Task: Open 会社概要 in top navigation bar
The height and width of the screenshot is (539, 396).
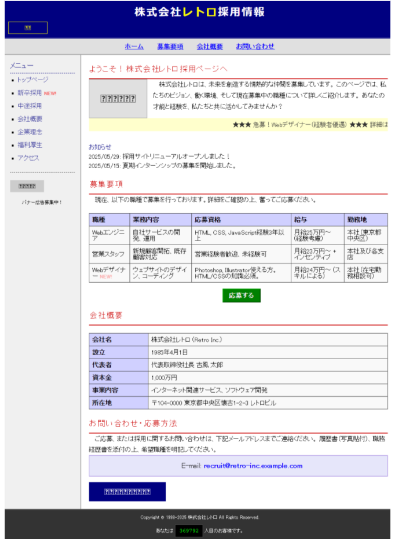Action: 210,46
